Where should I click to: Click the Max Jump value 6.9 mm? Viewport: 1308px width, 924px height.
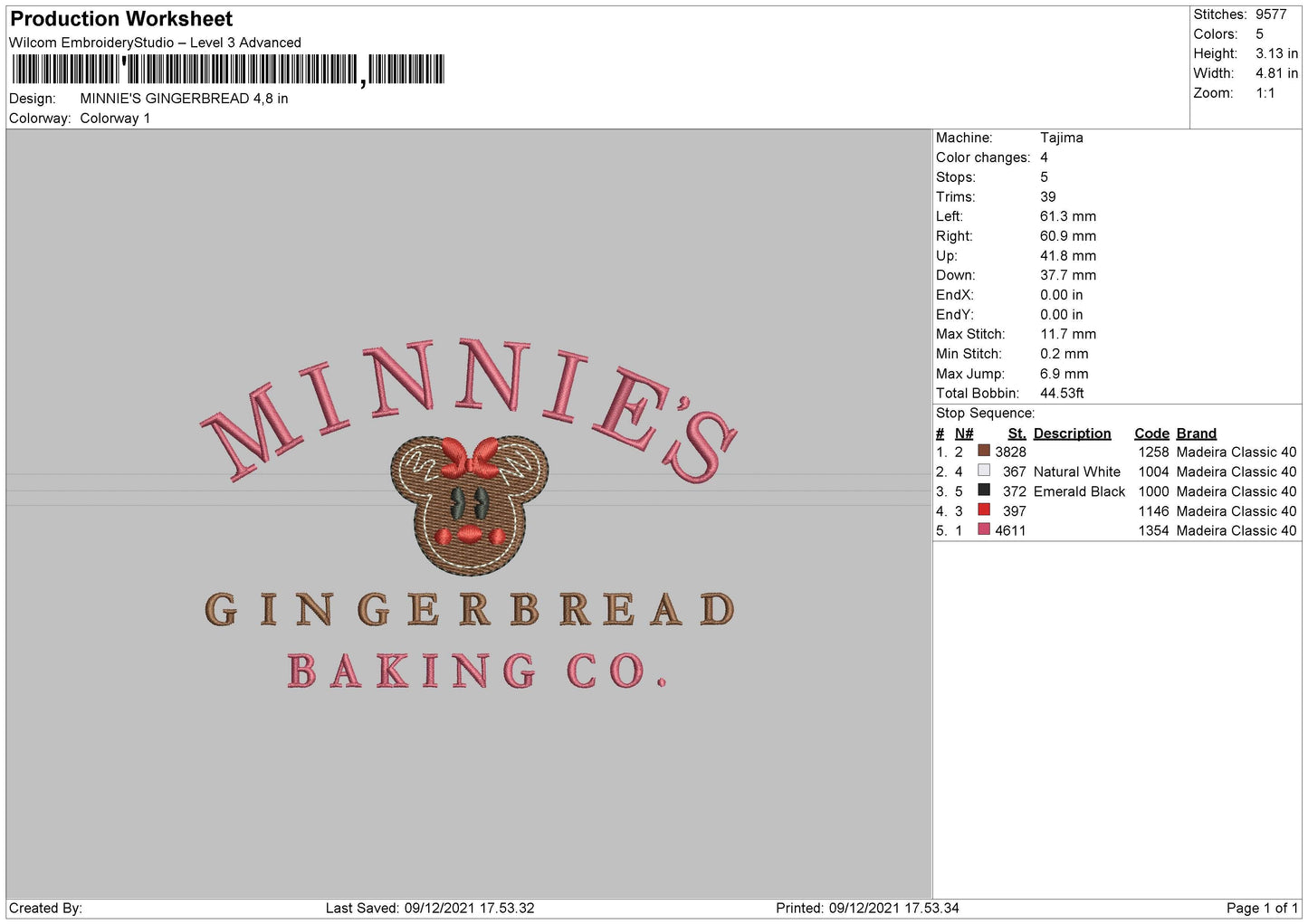[x=1064, y=374]
